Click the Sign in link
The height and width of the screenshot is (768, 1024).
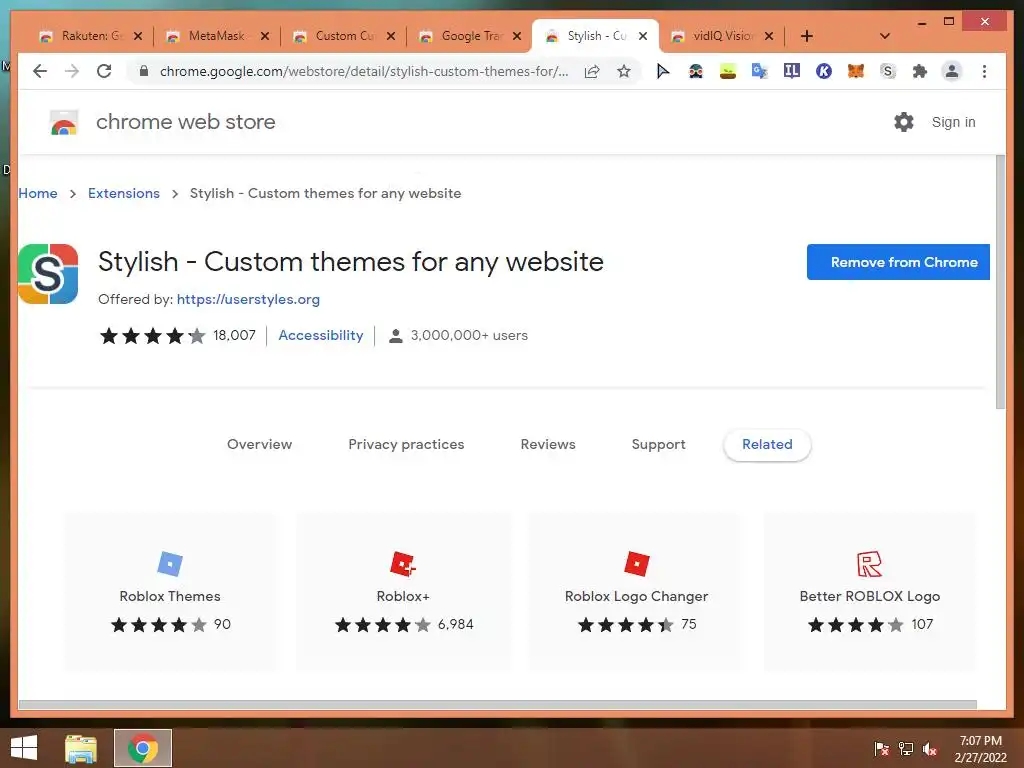(x=953, y=122)
